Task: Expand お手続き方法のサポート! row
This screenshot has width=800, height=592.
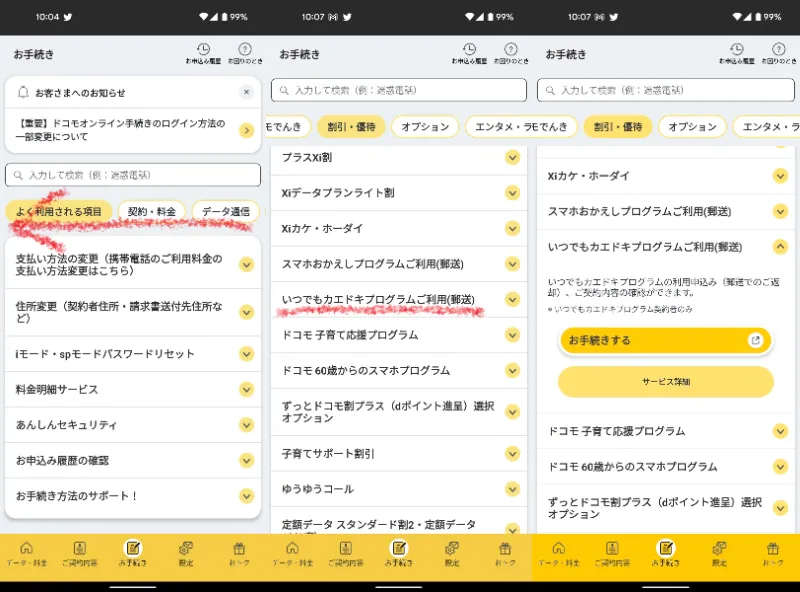Action: pos(133,496)
